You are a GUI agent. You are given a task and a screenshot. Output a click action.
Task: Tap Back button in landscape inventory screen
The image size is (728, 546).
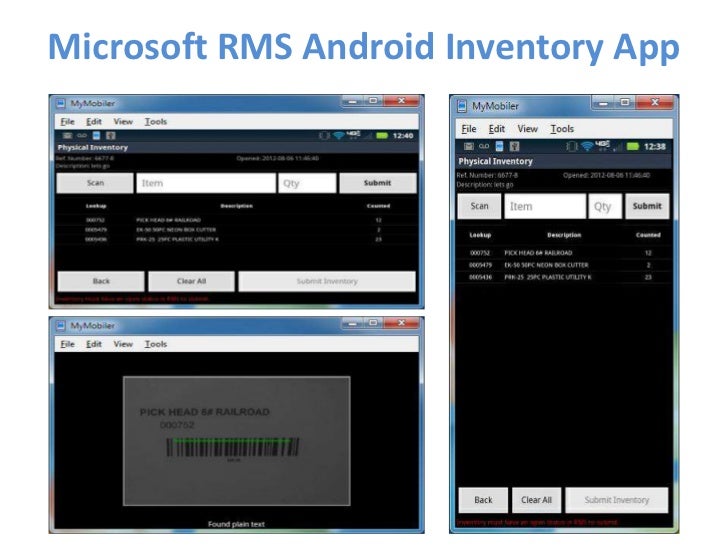point(101,281)
